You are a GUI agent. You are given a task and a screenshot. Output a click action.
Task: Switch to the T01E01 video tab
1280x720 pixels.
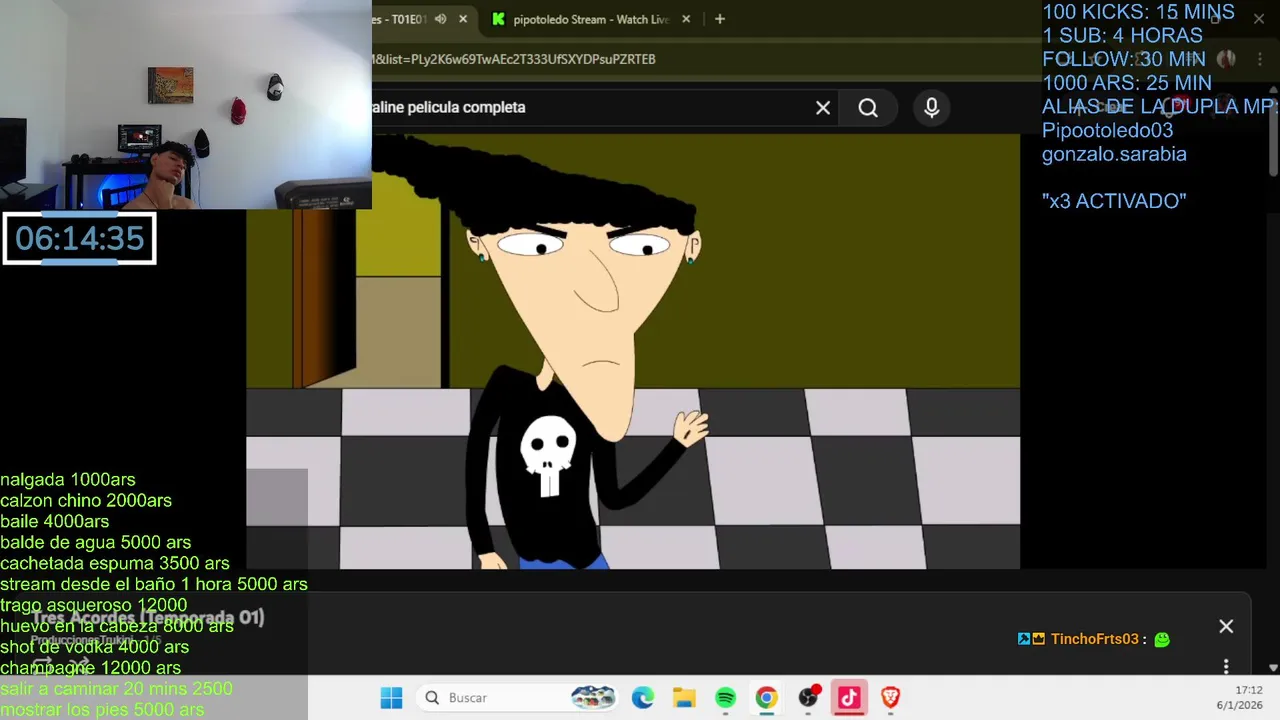click(x=398, y=19)
